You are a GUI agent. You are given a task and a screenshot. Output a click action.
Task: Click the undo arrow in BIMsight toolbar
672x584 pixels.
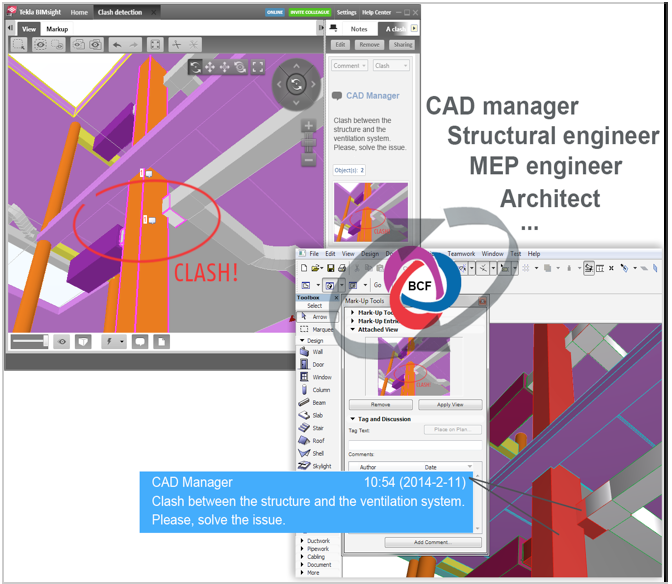tap(117, 44)
